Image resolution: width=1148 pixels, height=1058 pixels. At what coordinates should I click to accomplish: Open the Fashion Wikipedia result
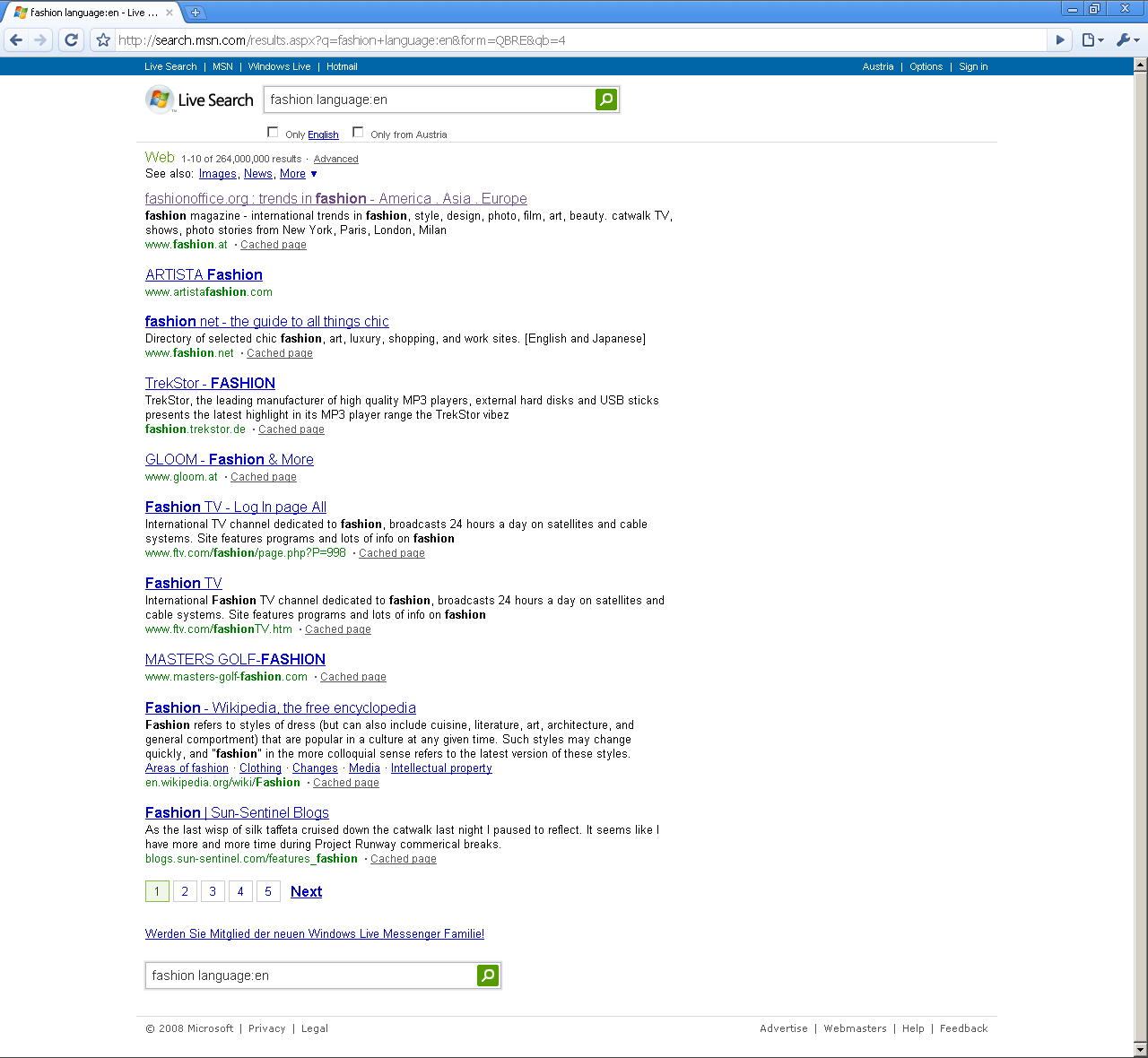click(x=281, y=708)
